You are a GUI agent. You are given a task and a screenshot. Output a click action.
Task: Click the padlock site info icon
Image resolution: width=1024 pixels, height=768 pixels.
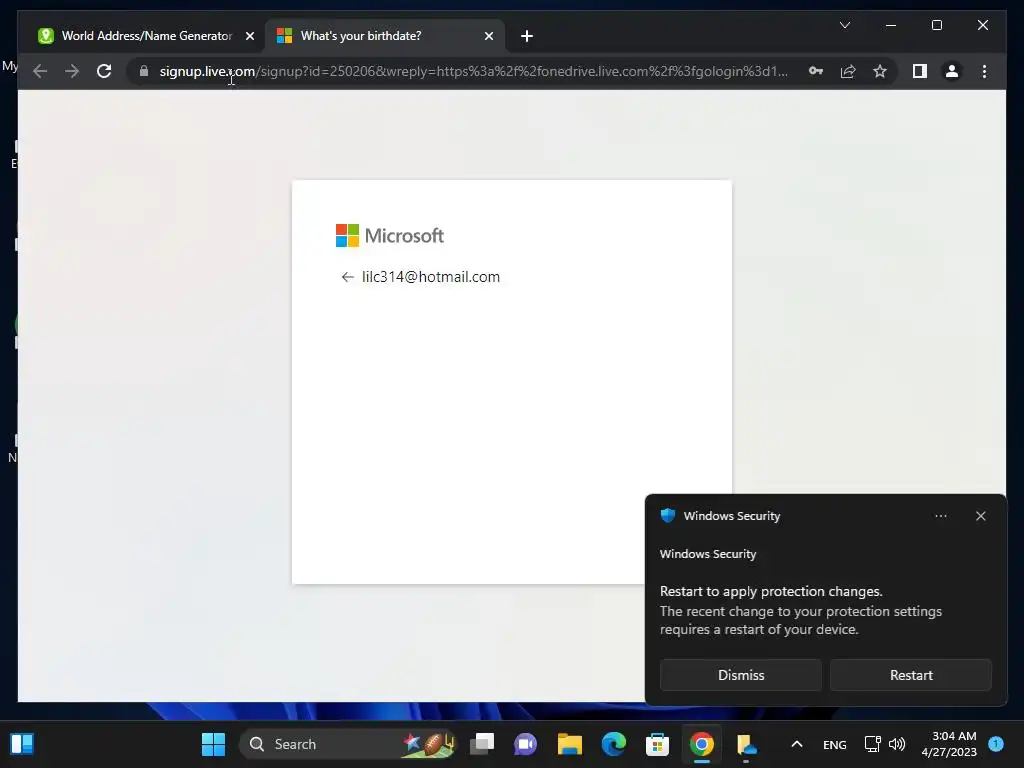(144, 71)
